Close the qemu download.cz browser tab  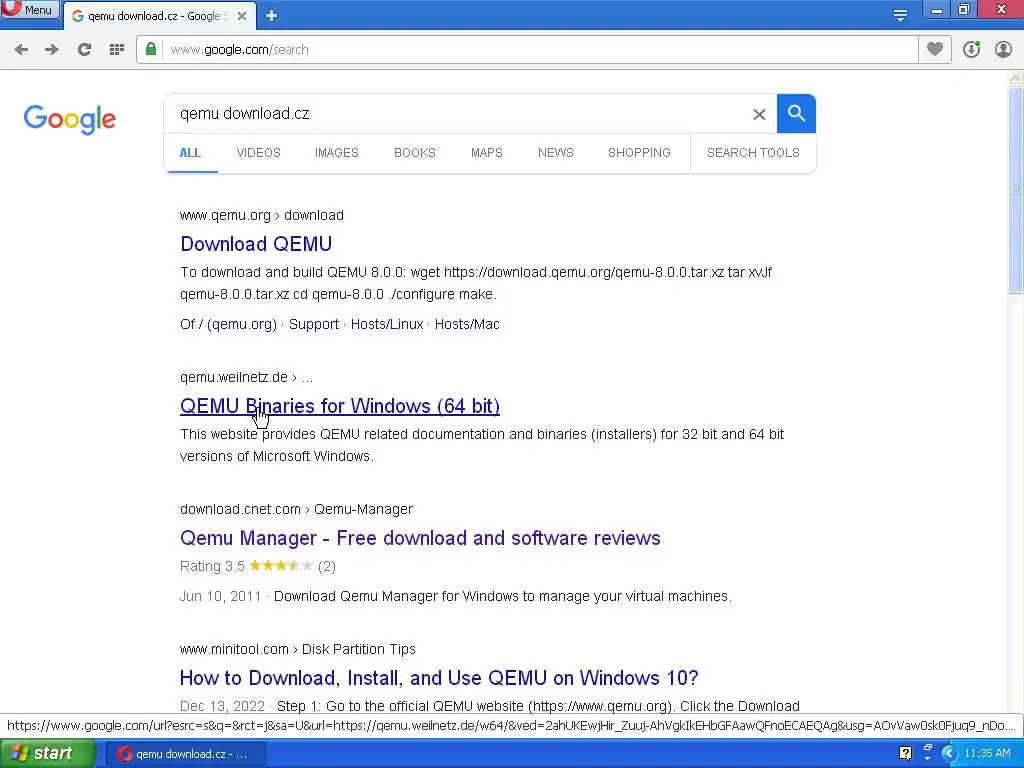pyautogui.click(x=242, y=16)
